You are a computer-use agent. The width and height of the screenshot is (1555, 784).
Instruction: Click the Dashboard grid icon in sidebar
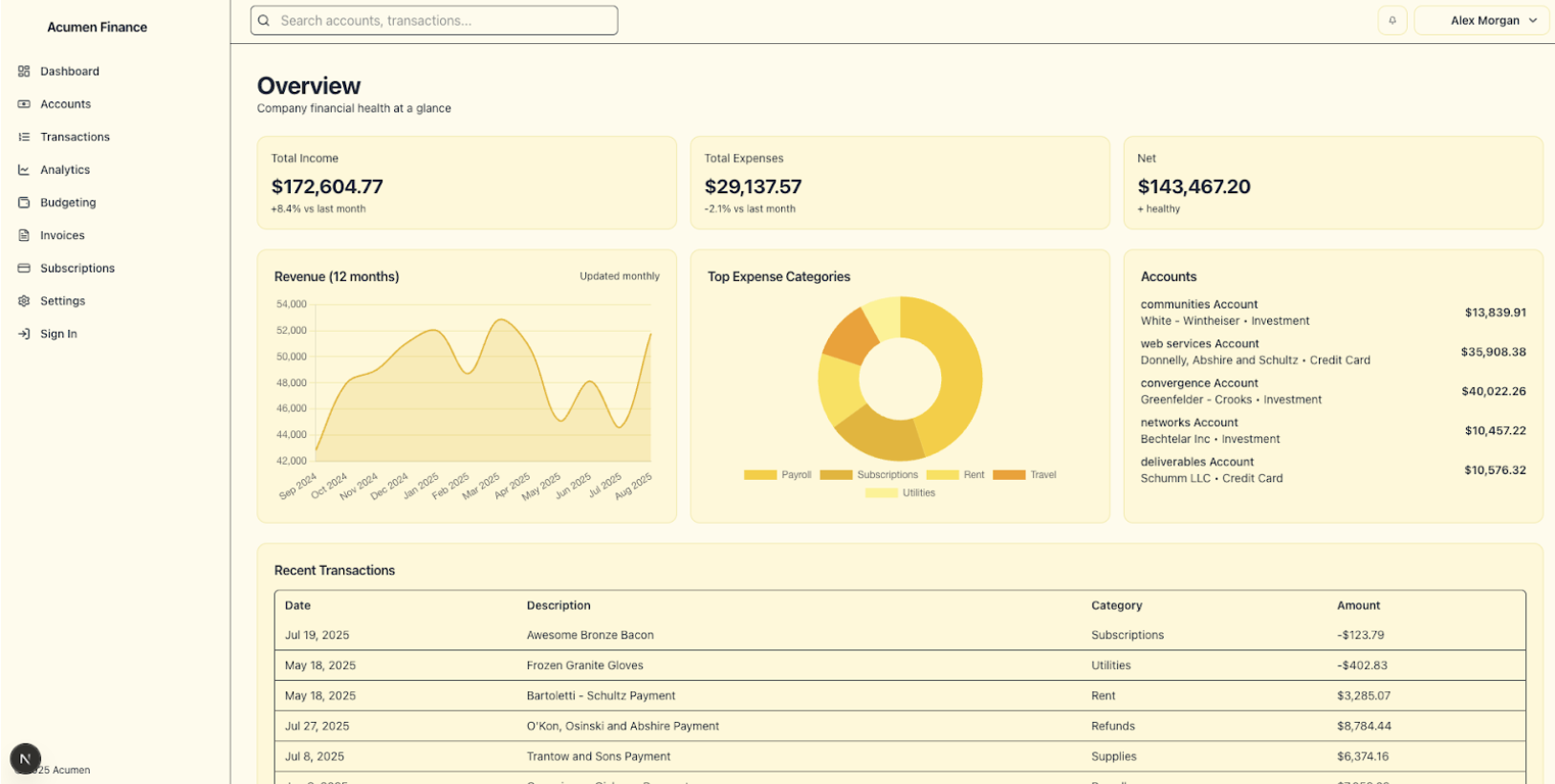pyautogui.click(x=24, y=72)
